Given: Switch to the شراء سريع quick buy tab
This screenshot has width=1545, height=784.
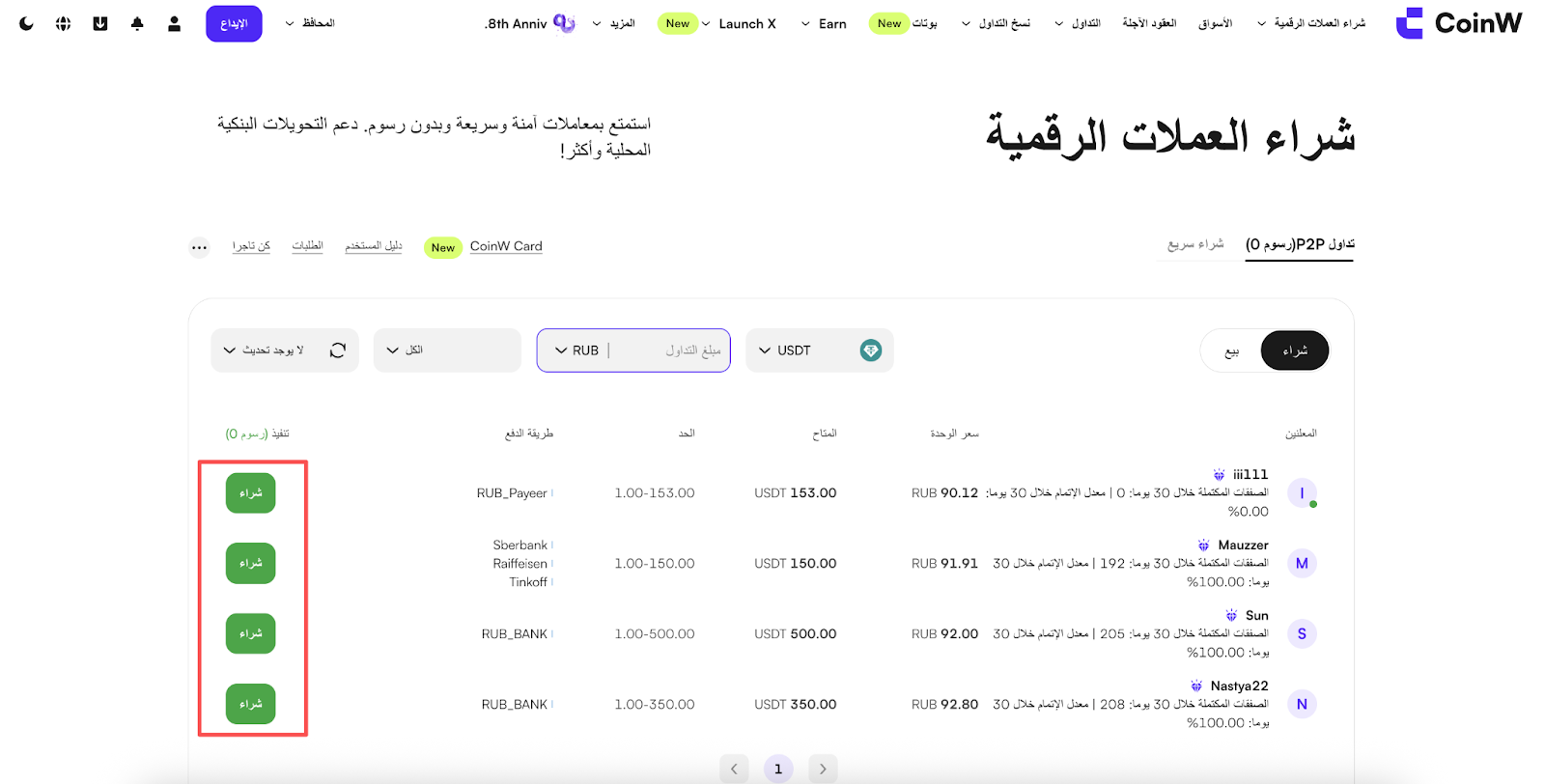Looking at the screenshot, I should [1195, 244].
